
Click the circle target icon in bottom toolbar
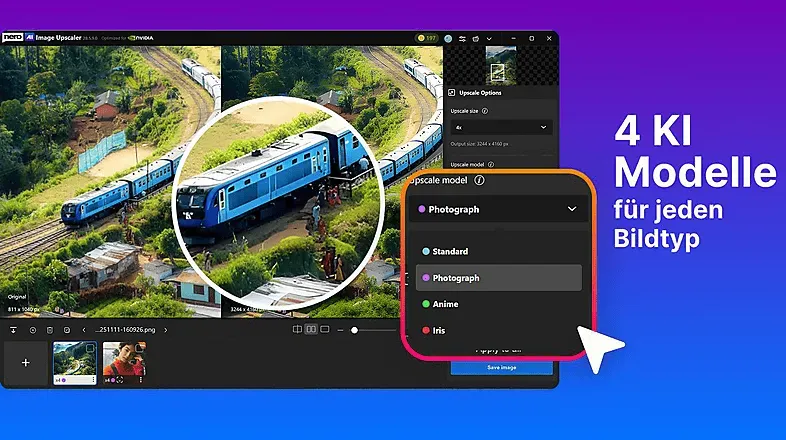tap(33, 330)
